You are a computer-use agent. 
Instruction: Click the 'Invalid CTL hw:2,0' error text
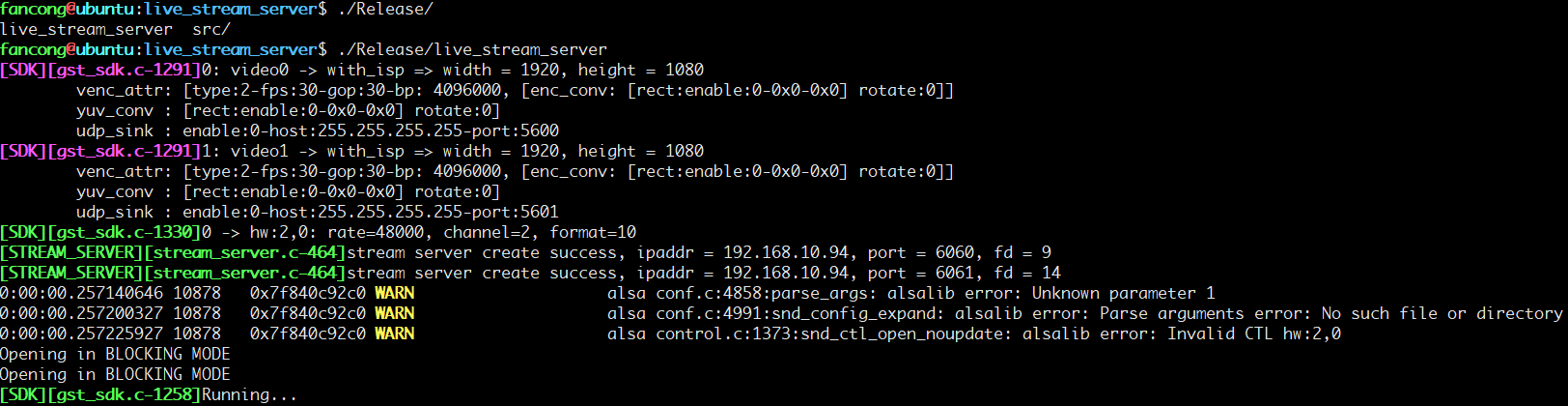pyautogui.click(x=1253, y=334)
